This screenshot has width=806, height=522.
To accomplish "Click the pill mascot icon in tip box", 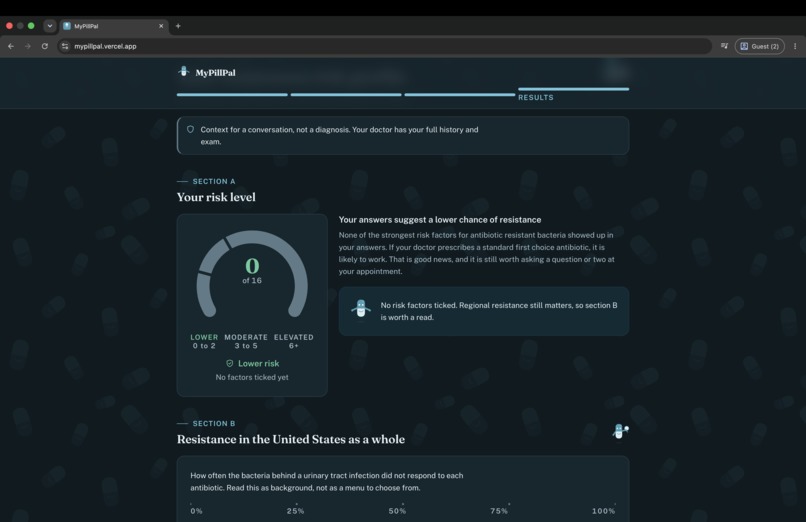I will [361, 308].
